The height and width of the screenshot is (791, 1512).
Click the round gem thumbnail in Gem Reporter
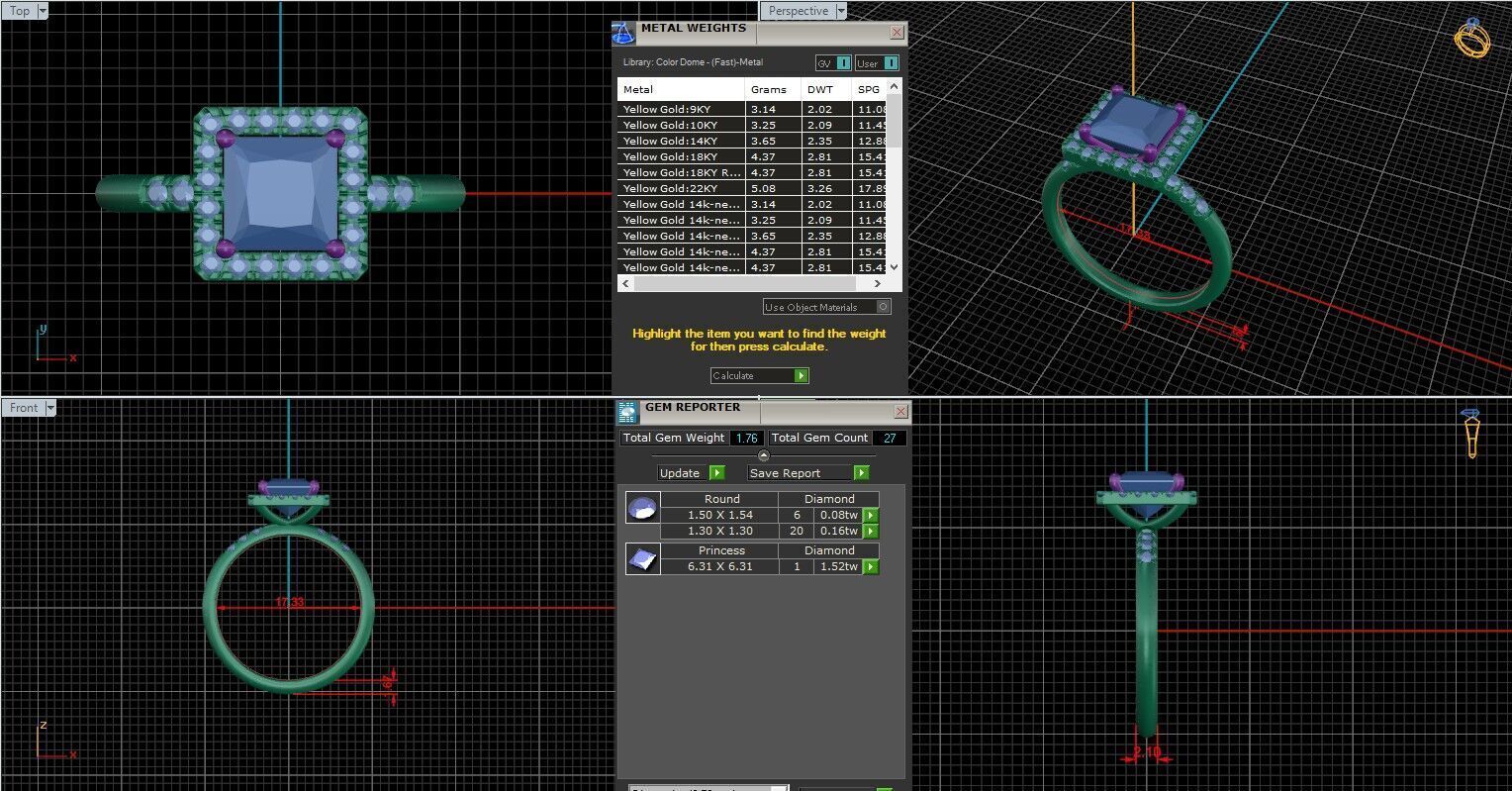tap(643, 508)
